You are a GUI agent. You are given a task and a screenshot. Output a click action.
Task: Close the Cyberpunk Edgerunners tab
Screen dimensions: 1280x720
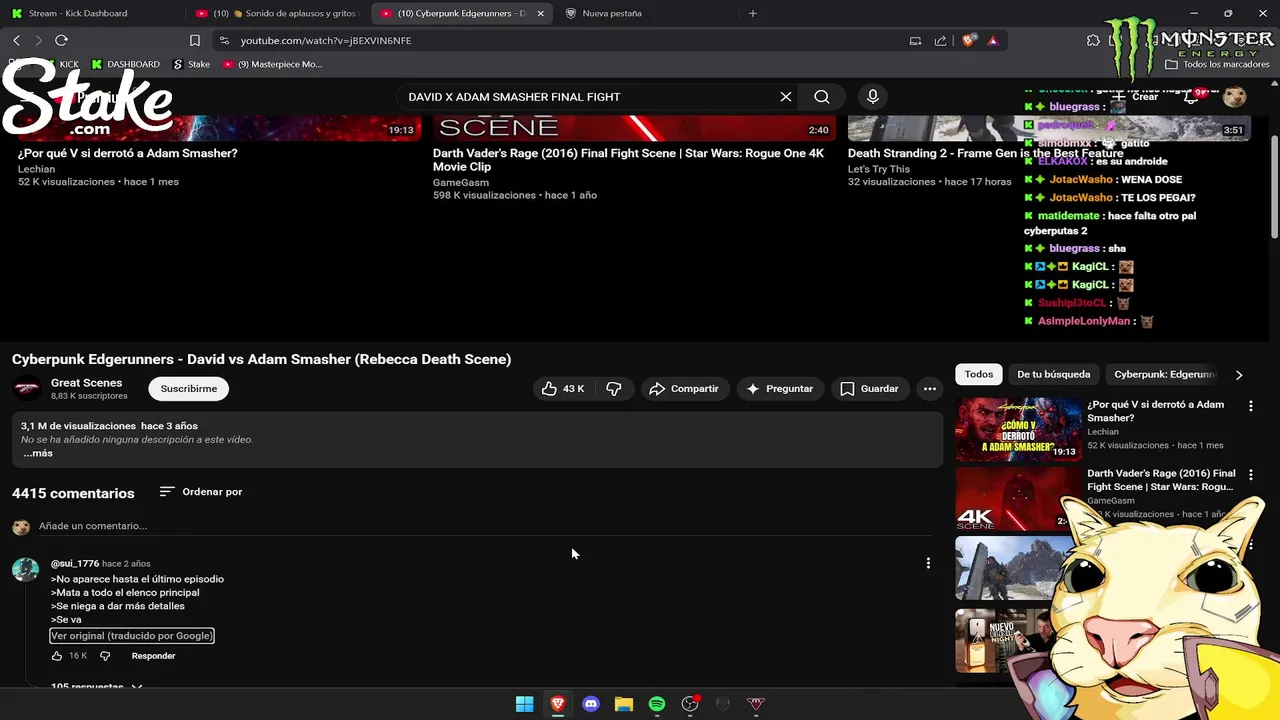[x=541, y=13]
